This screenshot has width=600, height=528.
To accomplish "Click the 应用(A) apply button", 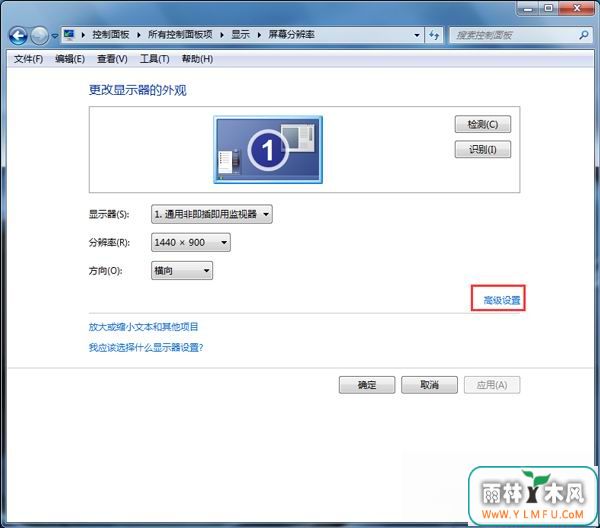I will [x=492, y=385].
